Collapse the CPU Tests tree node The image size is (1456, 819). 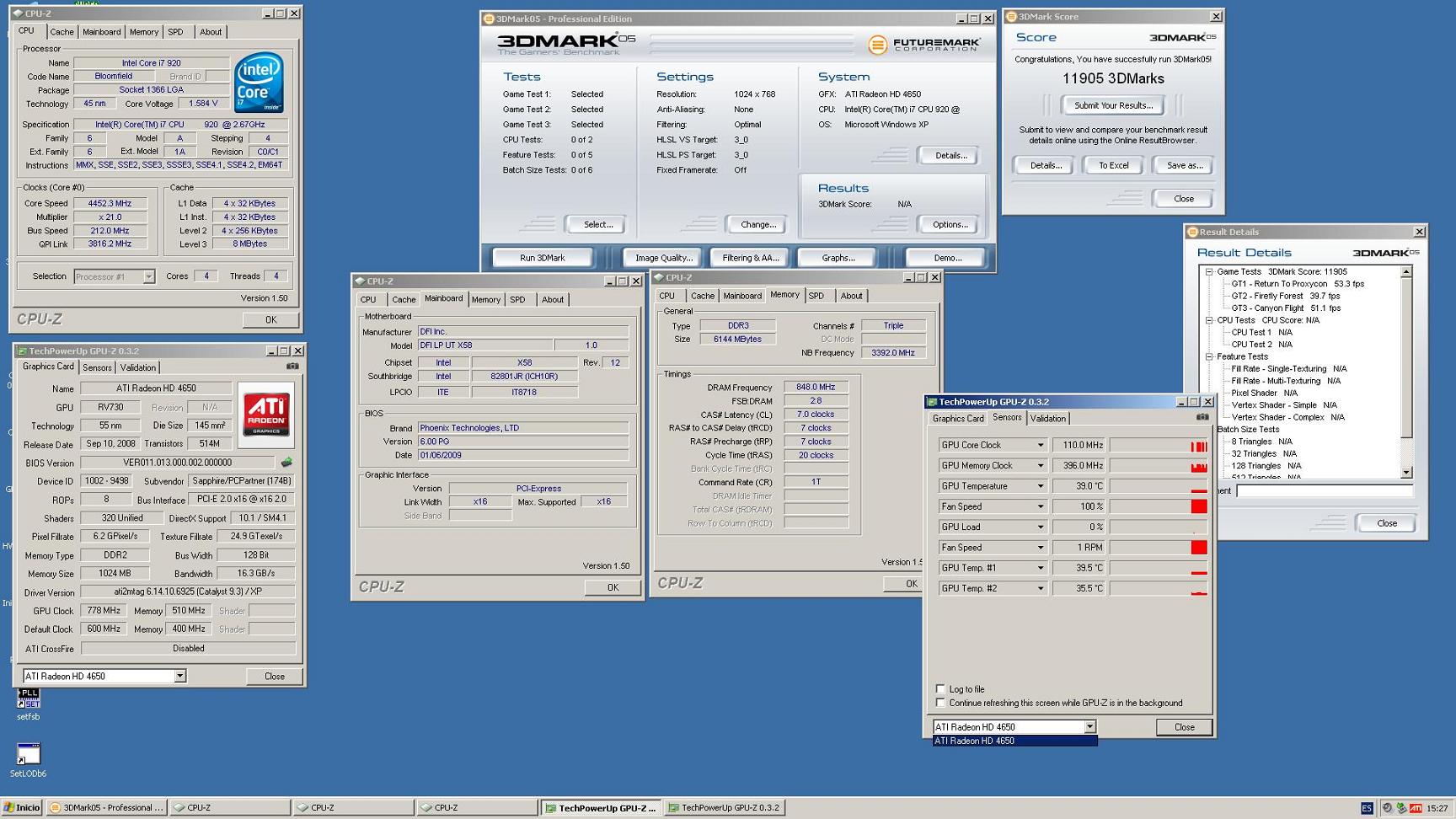pyautogui.click(x=1209, y=320)
